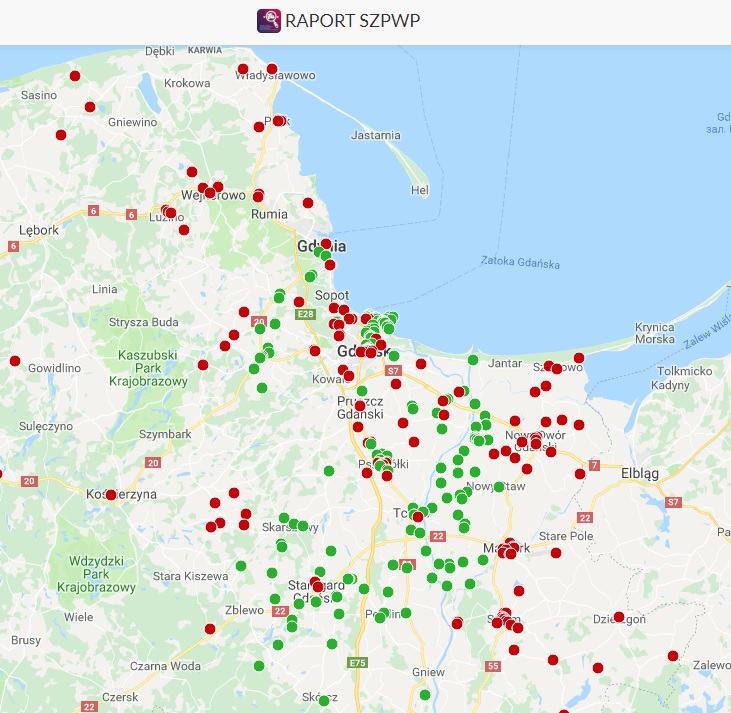The image size is (731, 713).
Task: Click the E28 road shield
Action: [306, 314]
